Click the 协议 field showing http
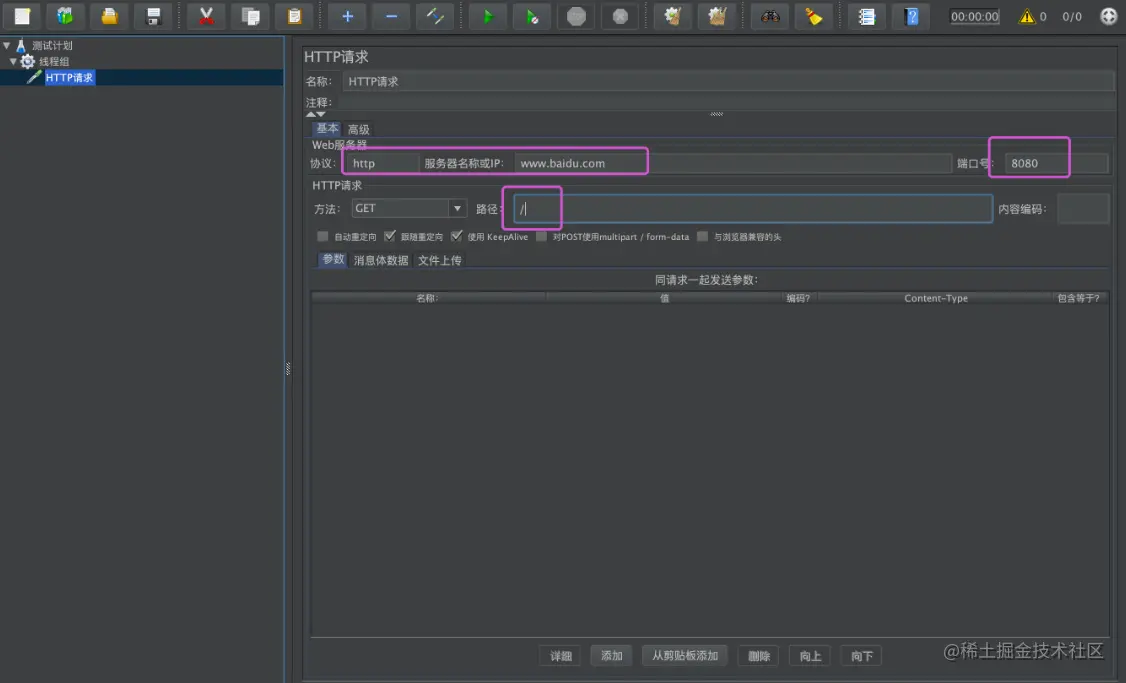 (x=381, y=163)
